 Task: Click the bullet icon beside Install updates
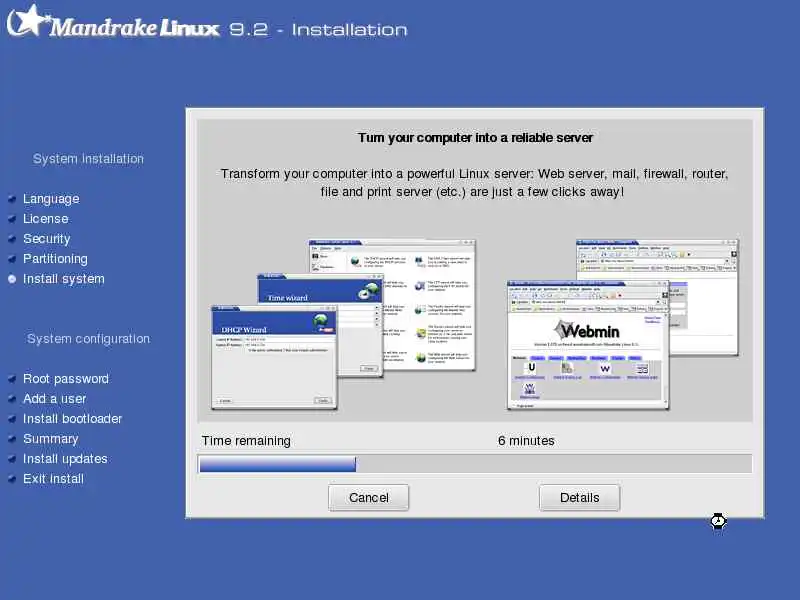(12, 459)
